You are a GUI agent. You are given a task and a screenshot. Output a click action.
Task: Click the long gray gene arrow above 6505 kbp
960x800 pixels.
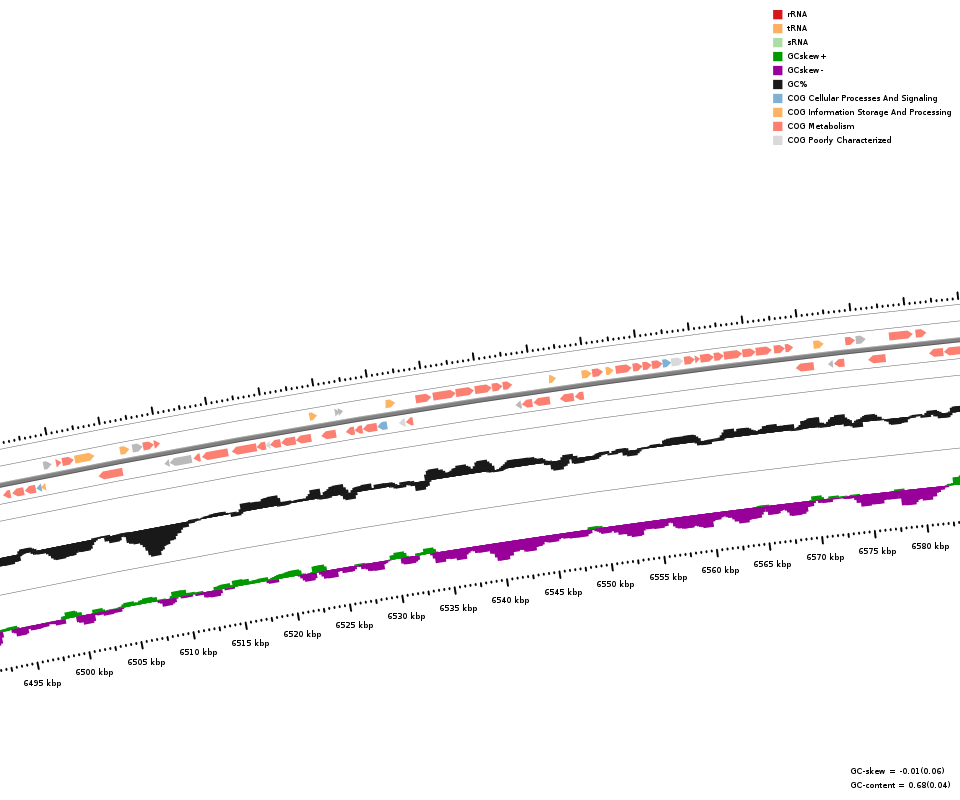tap(180, 461)
